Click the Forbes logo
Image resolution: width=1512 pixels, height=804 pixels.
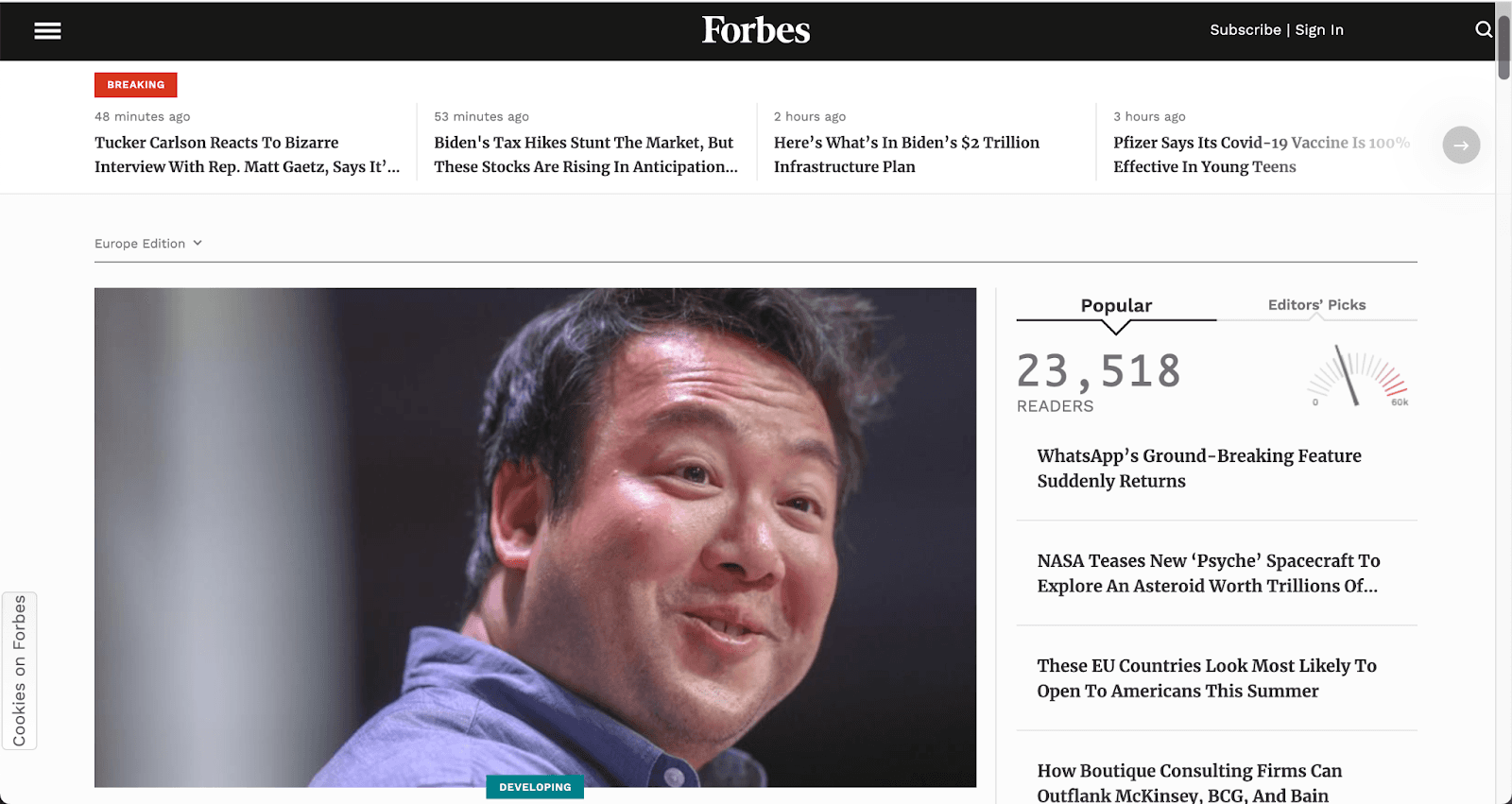point(755,30)
